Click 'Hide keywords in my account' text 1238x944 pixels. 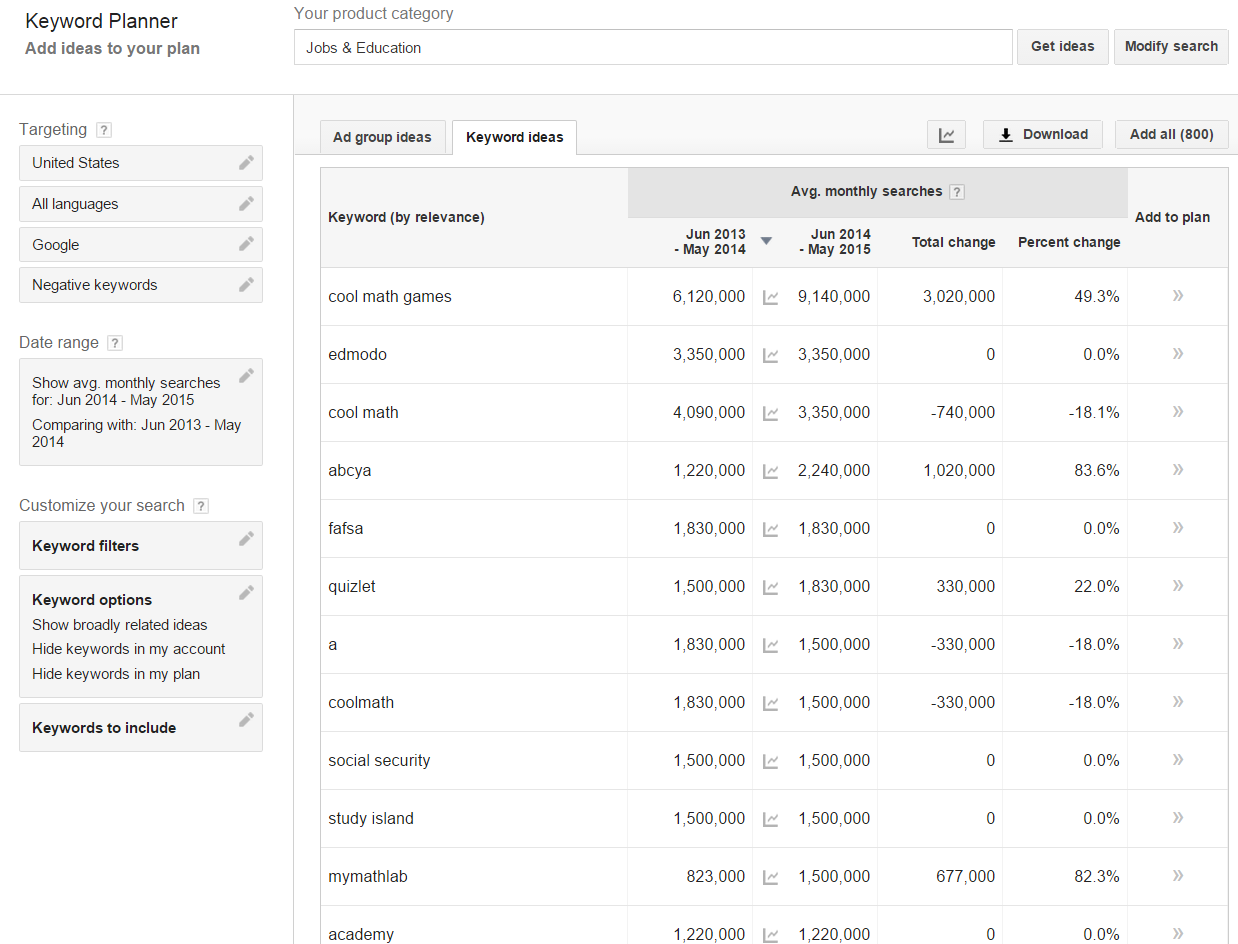pos(129,649)
